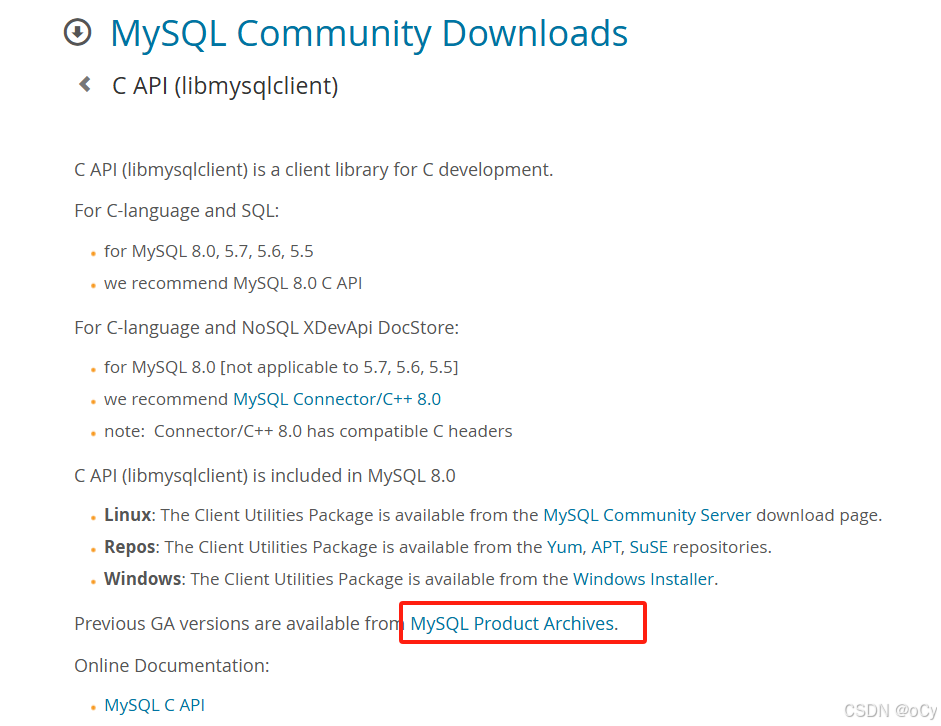
Task: Open the MySQL Connector/C++ 8.0 link
Action: [337, 399]
